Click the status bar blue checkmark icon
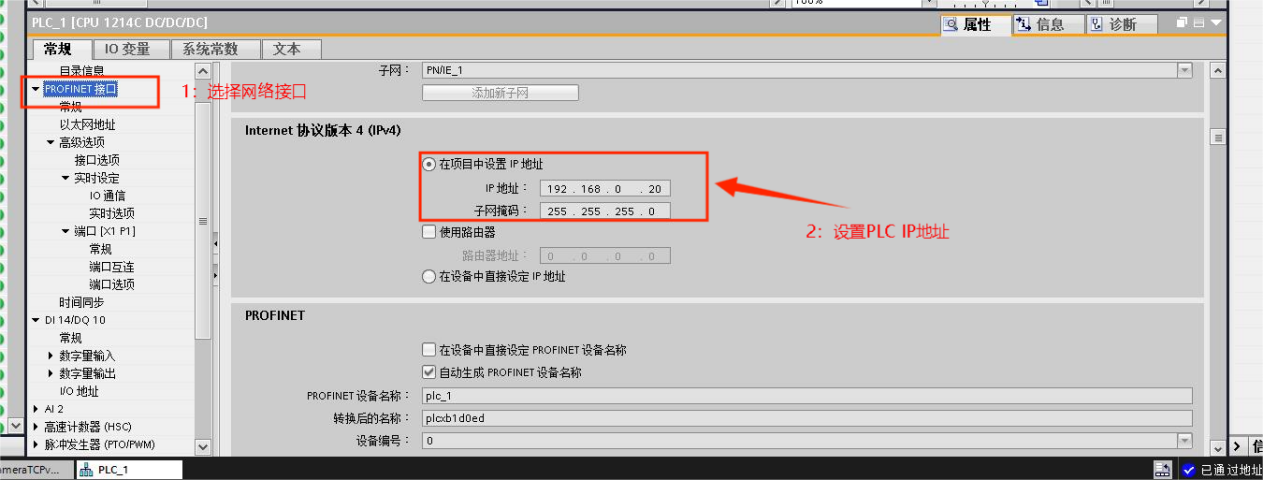 [x=1188, y=469]
